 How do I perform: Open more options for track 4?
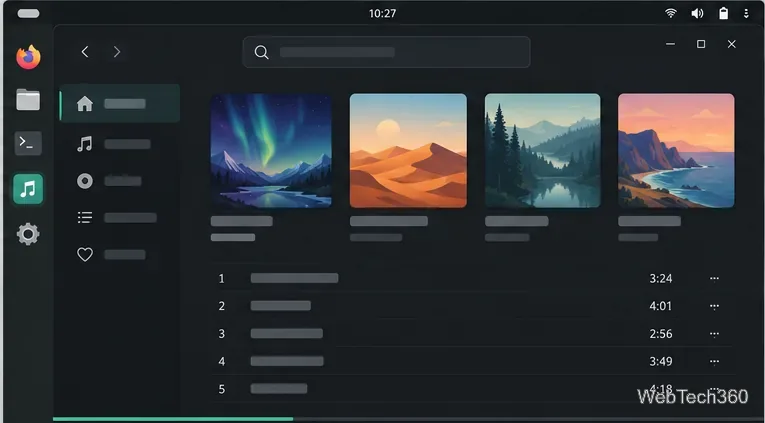pyautogui.click(x=714, y=362)
